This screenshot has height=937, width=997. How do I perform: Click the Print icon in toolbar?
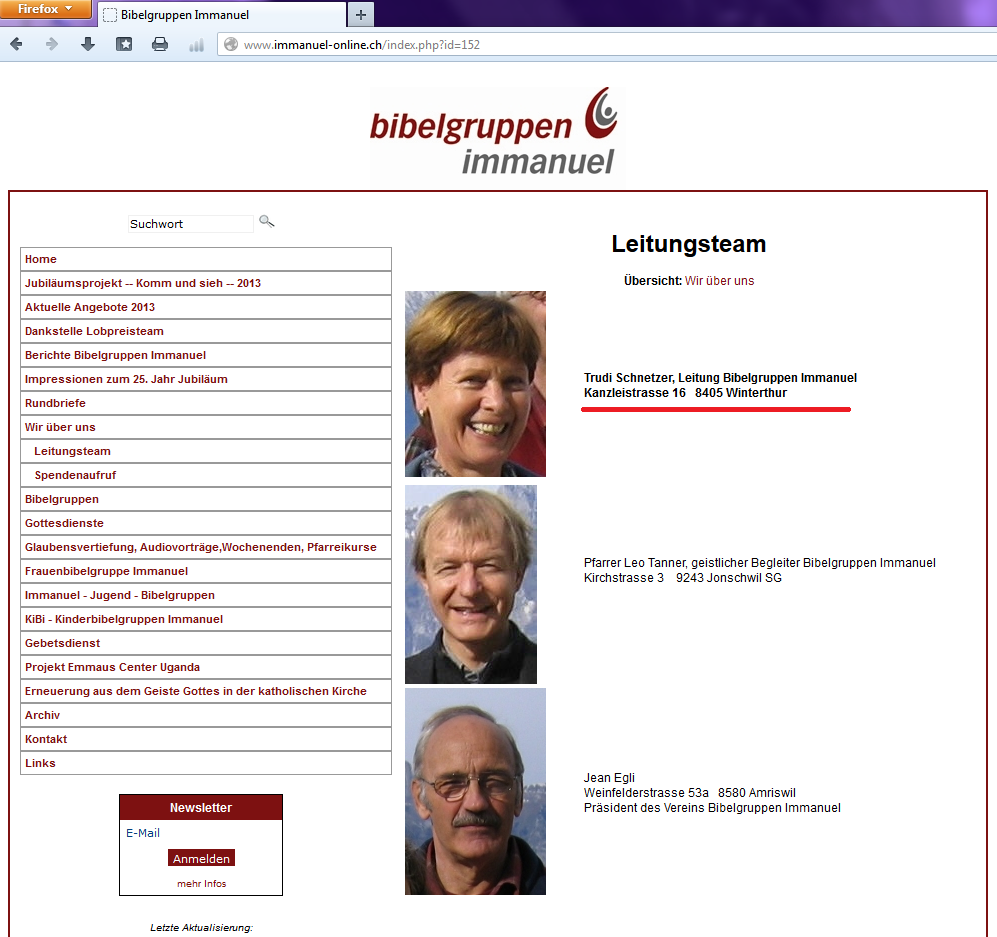(x=160, y=44)
